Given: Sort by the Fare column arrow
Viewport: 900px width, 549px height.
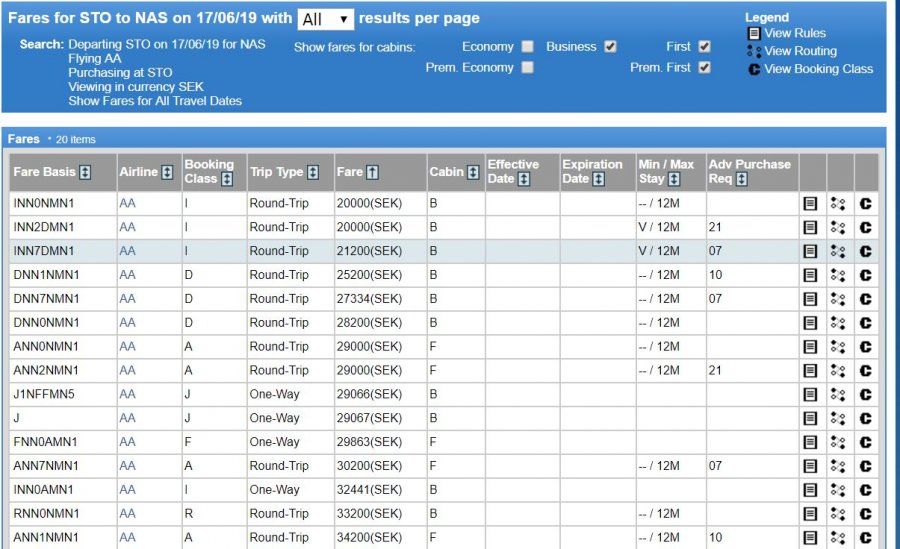Looking at the screenshot, I should pyautogui.click(x=372, y=172).
